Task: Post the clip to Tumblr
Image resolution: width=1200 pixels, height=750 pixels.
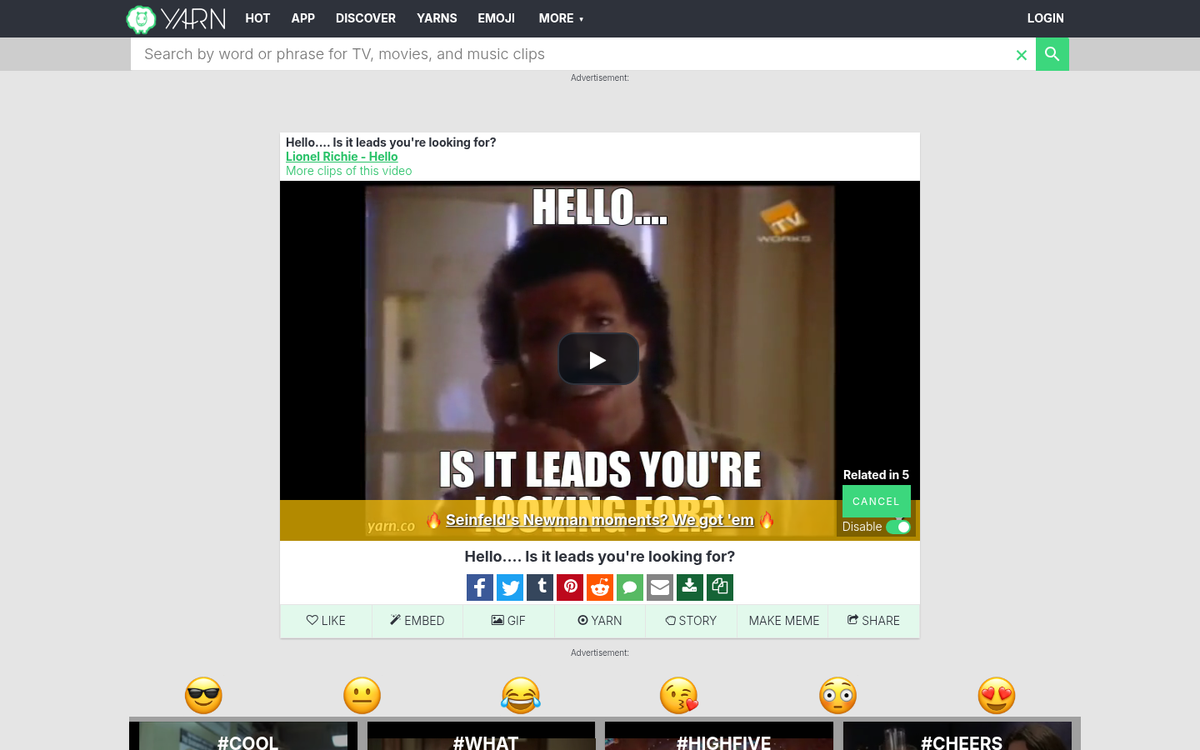Action: pyautogui.click(x=540, y=587)
